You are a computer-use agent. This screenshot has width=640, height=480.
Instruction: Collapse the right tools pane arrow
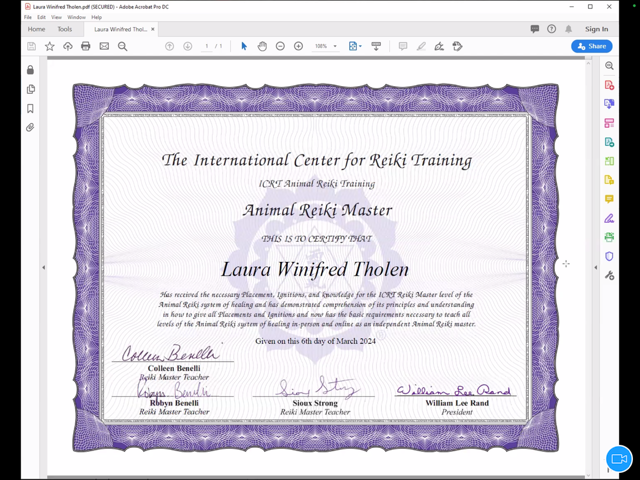click(596, 267)
